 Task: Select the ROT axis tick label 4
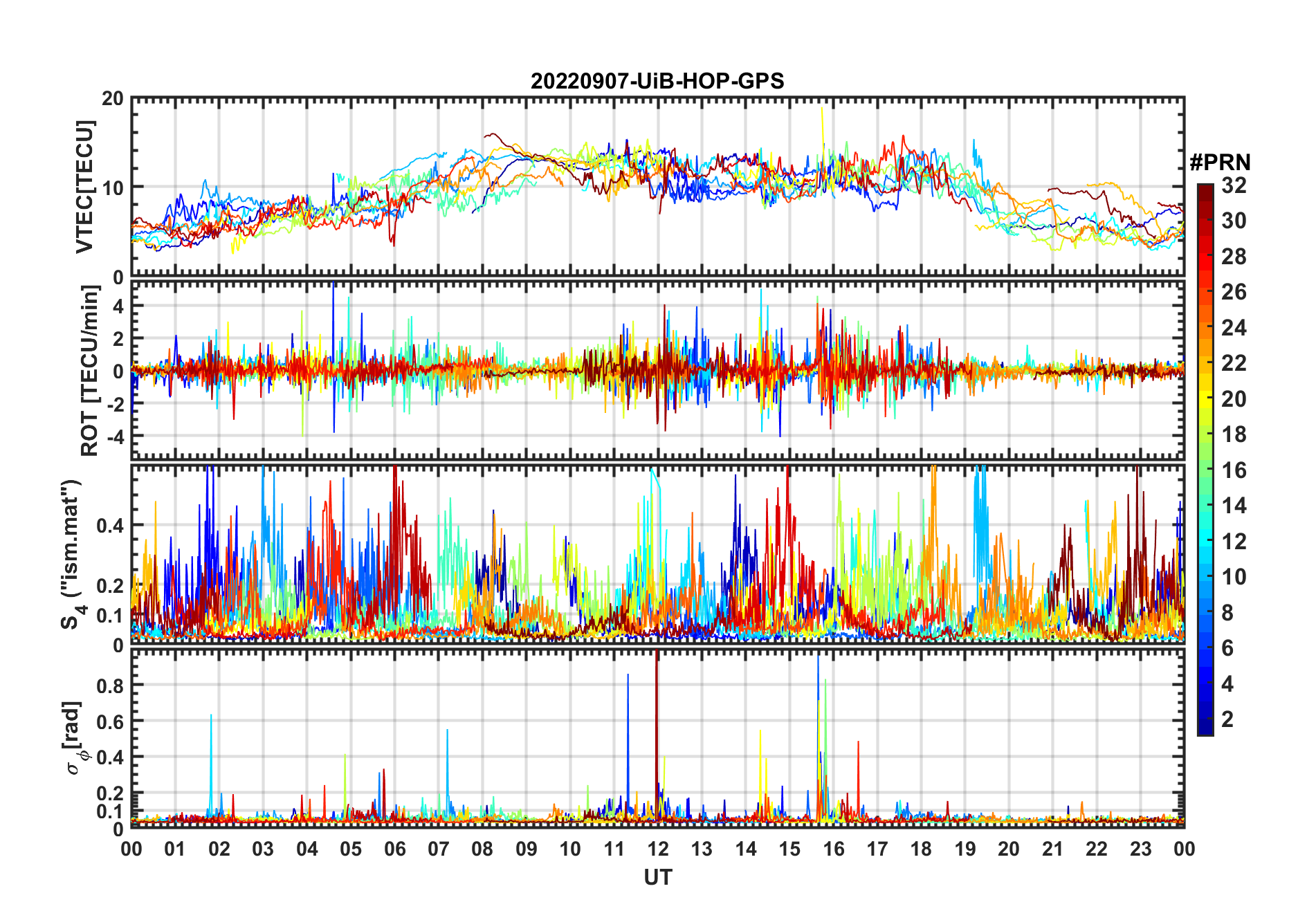pyautogui.click(x=119, y=306)
